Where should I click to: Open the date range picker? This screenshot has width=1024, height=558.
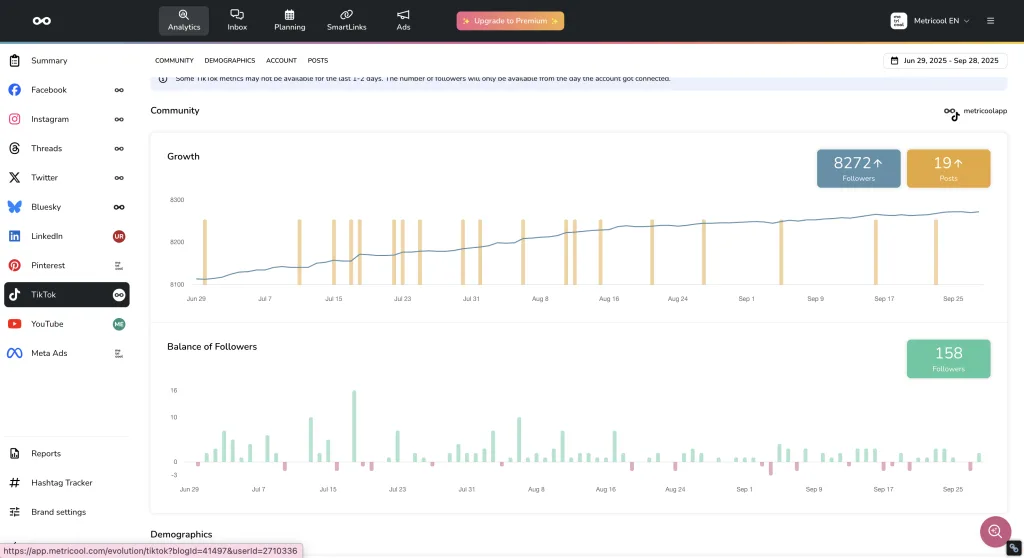(944, 61)
